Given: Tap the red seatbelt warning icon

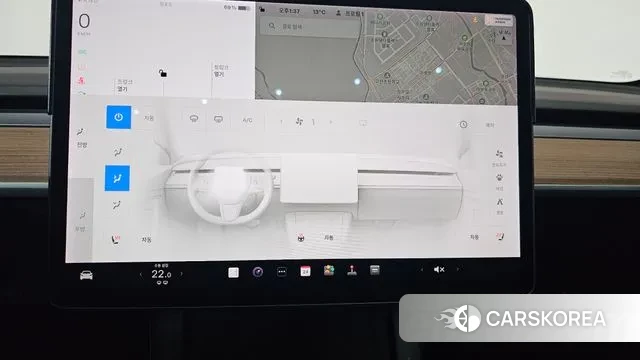Looking at the screenshot, I should pyautogui.click(x=82, y=80).
